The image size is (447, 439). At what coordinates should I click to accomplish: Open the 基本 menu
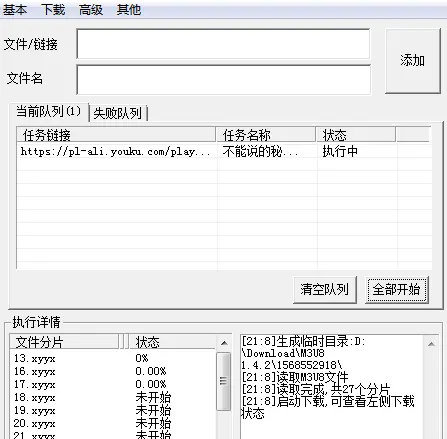coord(15,10)
